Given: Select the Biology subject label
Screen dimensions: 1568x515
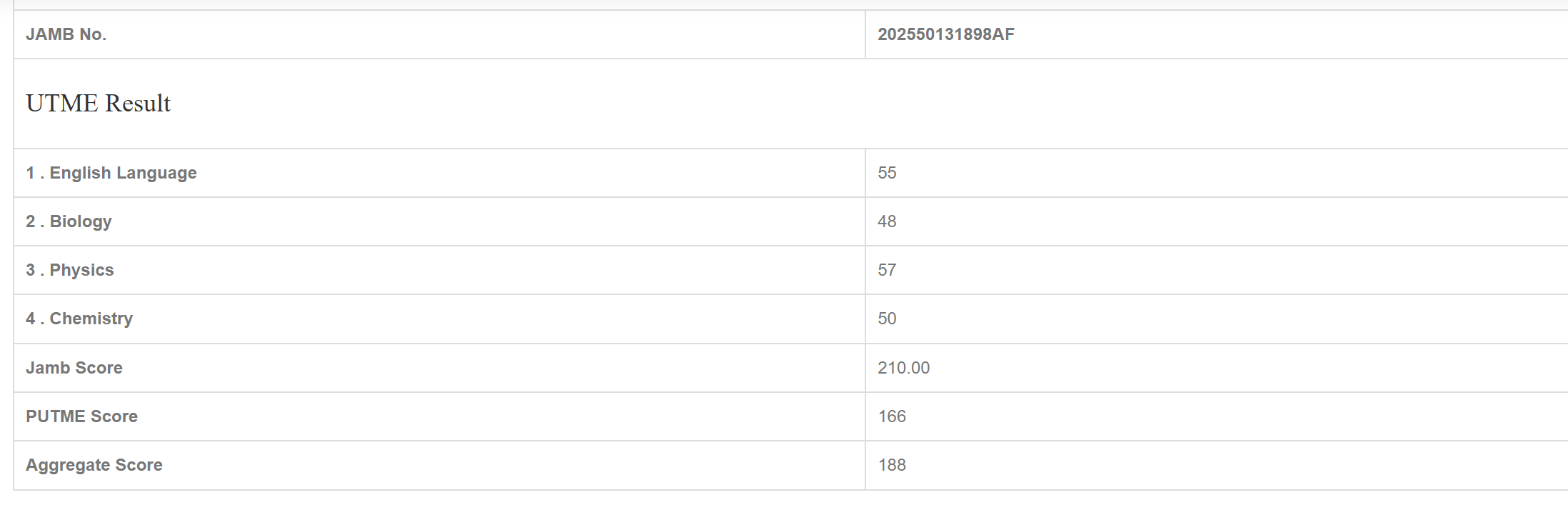Looking at the screenshot, I should click(81, 221).
